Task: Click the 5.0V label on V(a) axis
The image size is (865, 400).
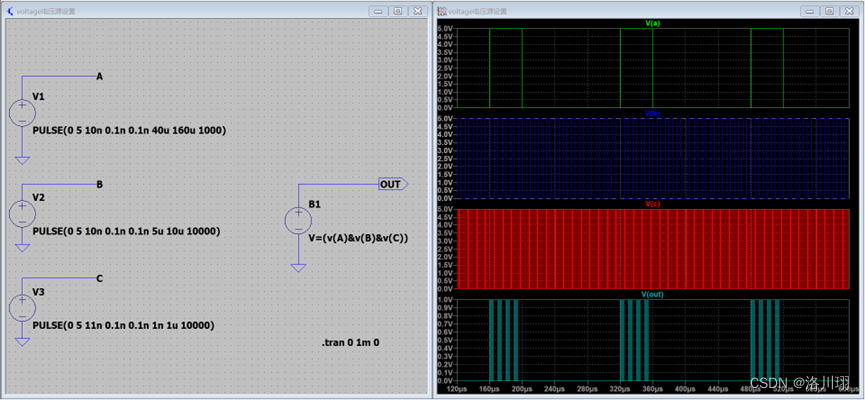Action: (x=445, y=28)
